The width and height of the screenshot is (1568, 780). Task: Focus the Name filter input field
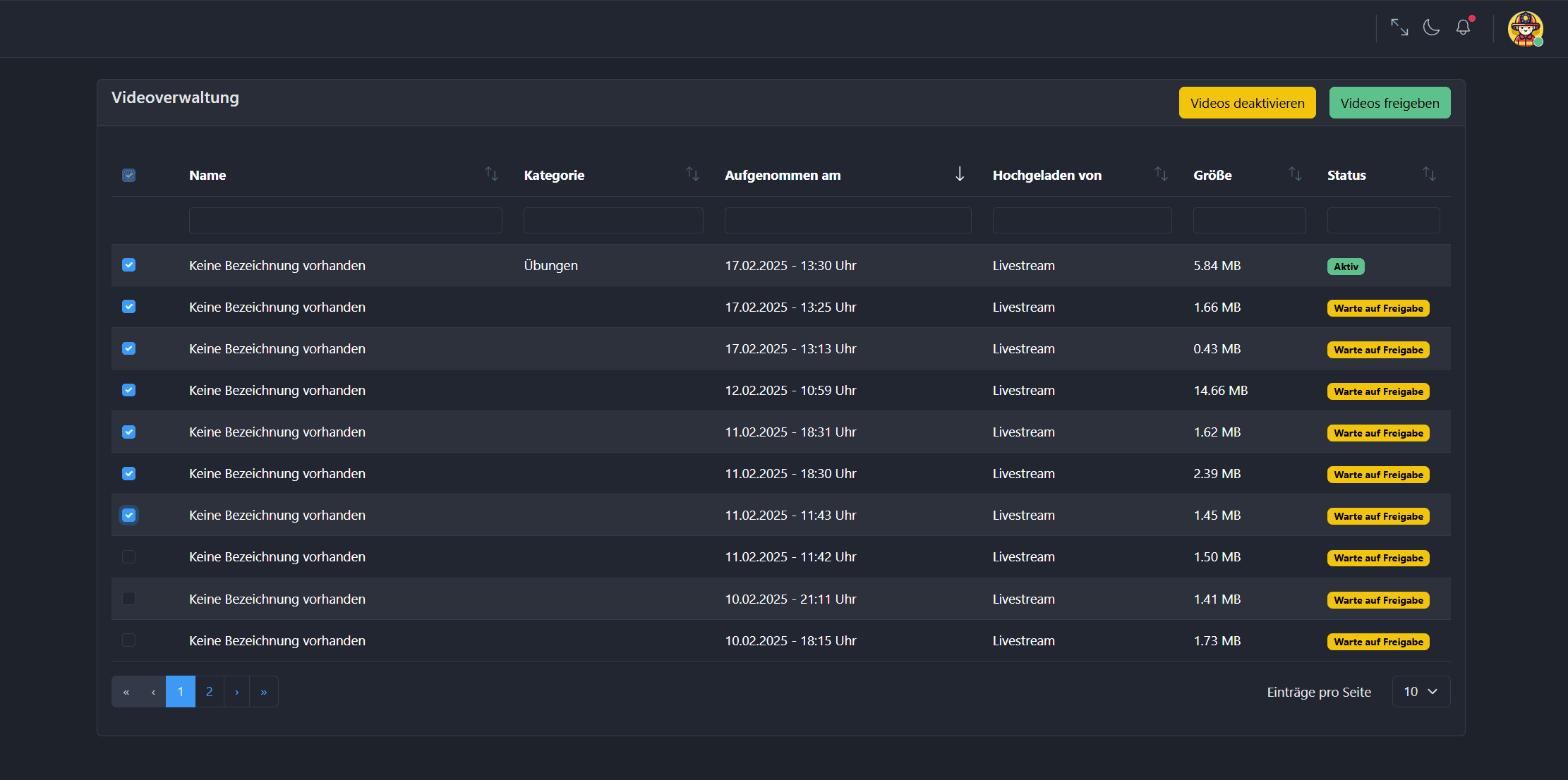pyautogui.click(x=345, y=221)
